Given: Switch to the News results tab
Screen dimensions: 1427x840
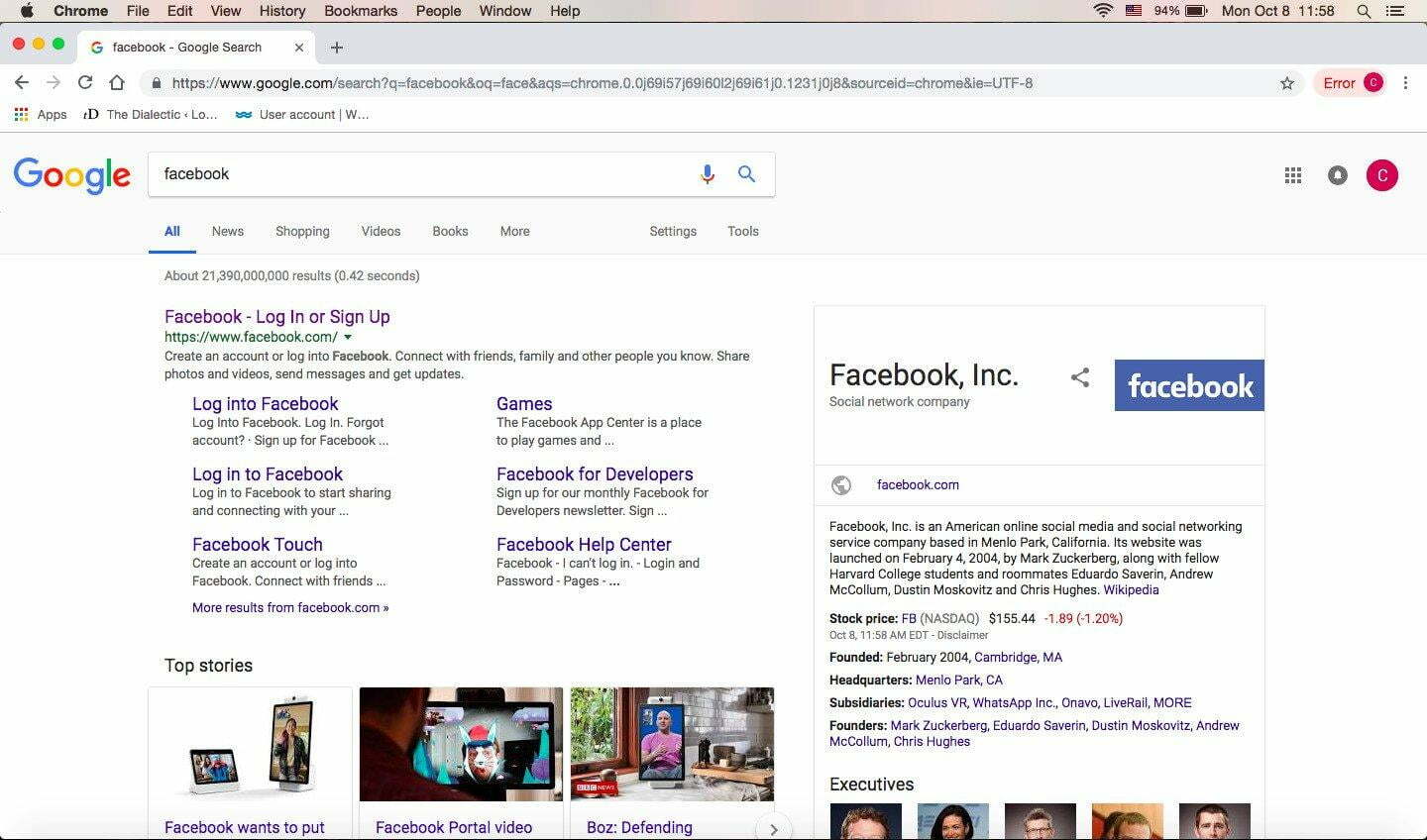Looking at the screenshot, I should pyautogui.click(x=227, y=231).
